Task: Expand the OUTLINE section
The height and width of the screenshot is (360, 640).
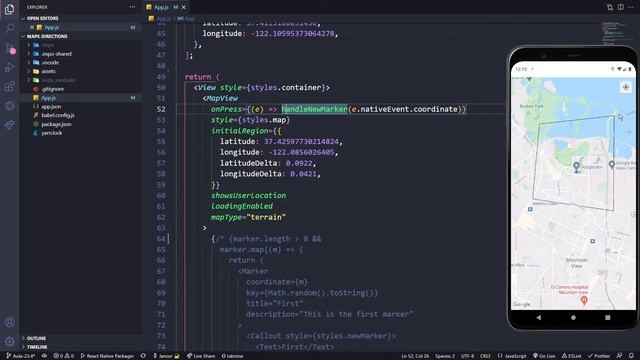Action: coord(81,338)
